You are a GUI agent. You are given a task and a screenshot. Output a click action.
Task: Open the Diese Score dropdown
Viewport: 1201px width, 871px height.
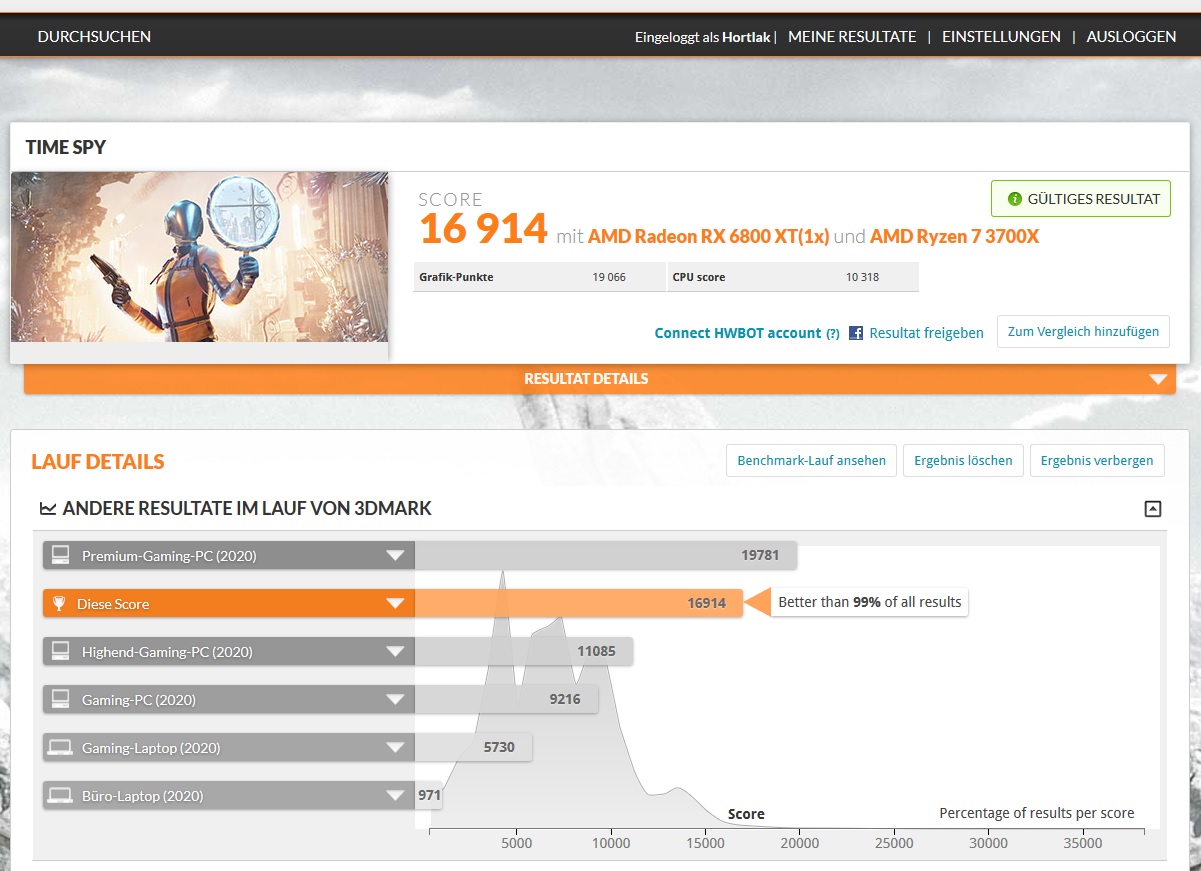point(396,603)
